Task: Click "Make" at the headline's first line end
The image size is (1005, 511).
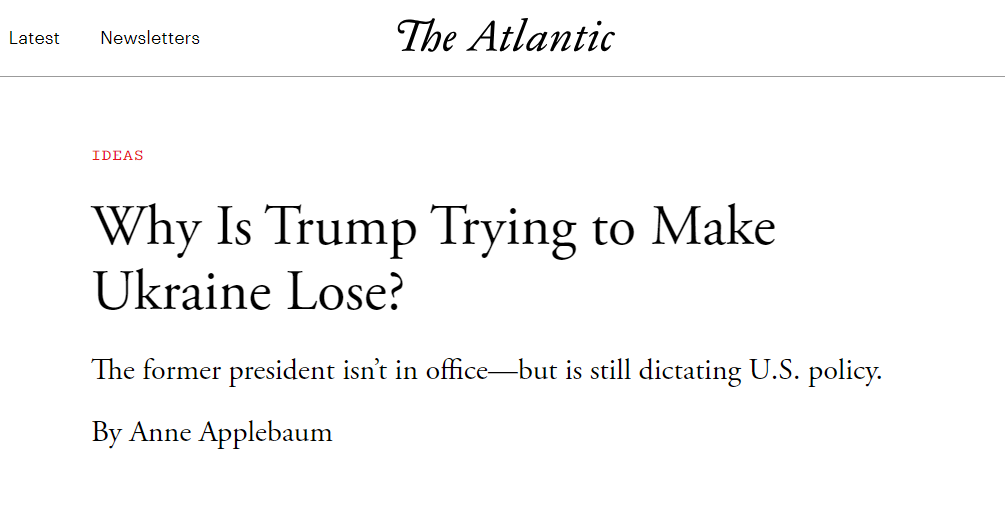Action: point(714,228)
